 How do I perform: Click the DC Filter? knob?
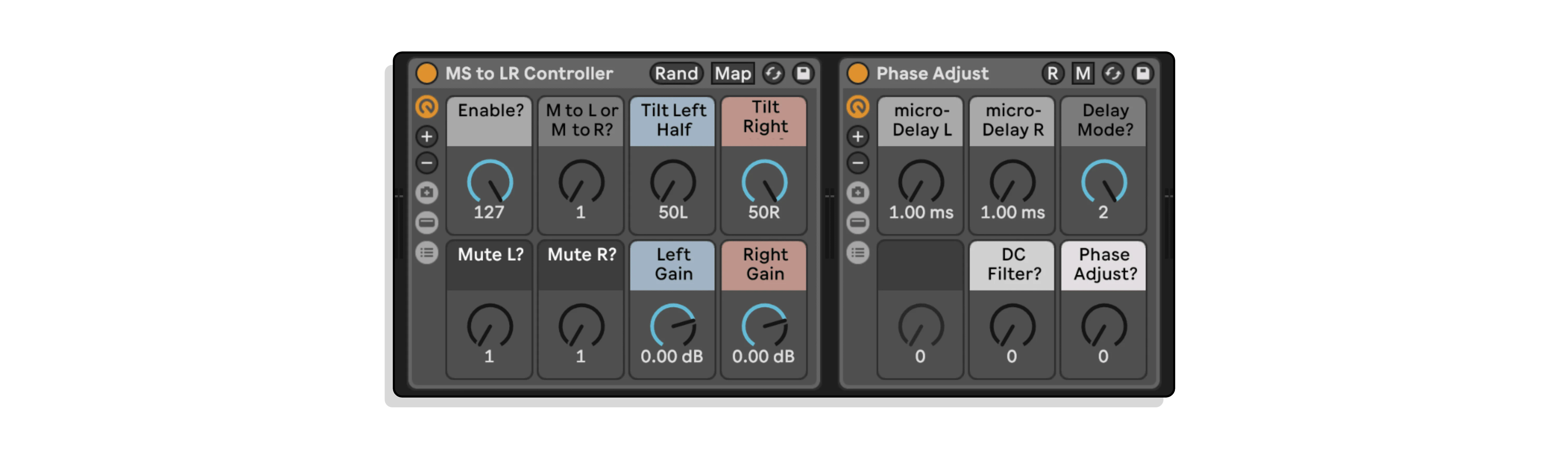pos(1012,326)
